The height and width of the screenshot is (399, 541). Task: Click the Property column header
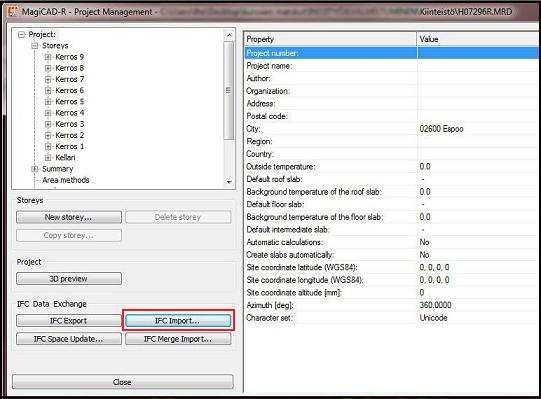click(330, 39)
